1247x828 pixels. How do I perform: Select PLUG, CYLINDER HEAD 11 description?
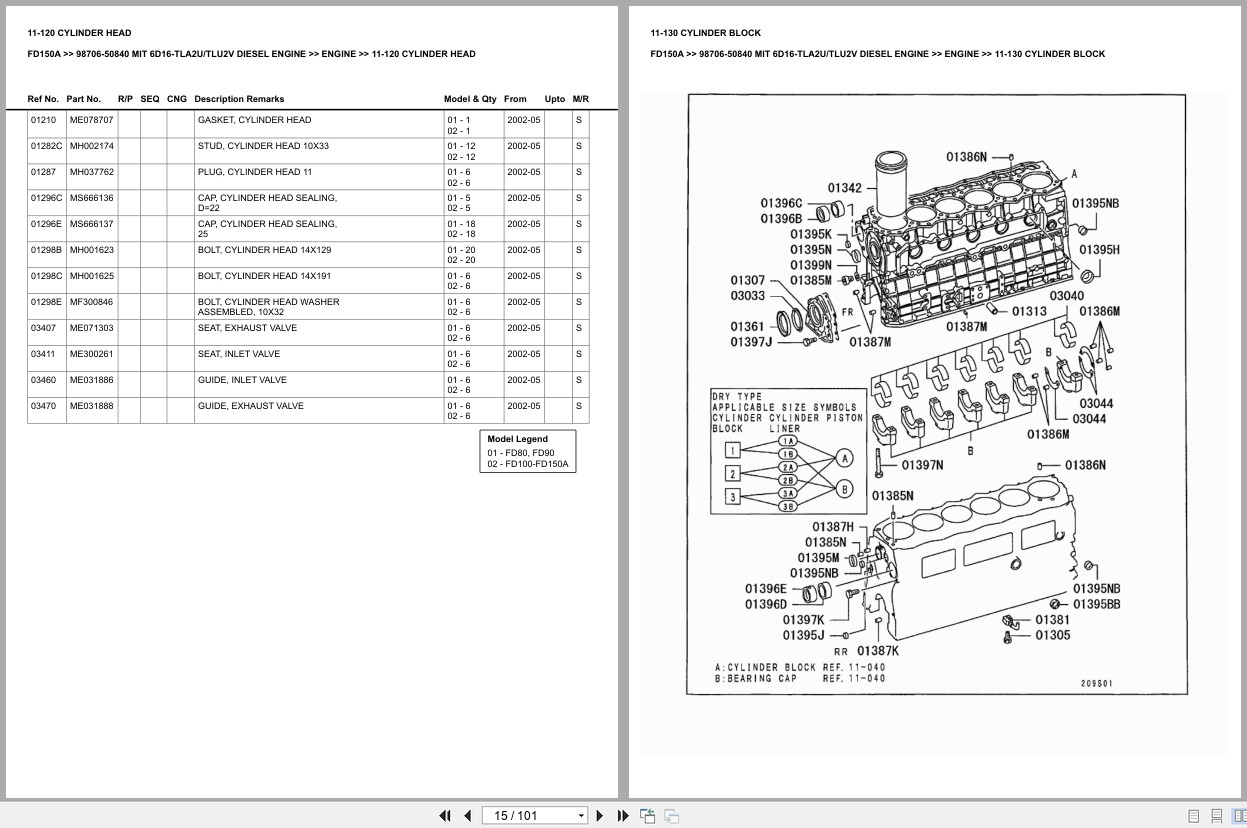point(254,172)
